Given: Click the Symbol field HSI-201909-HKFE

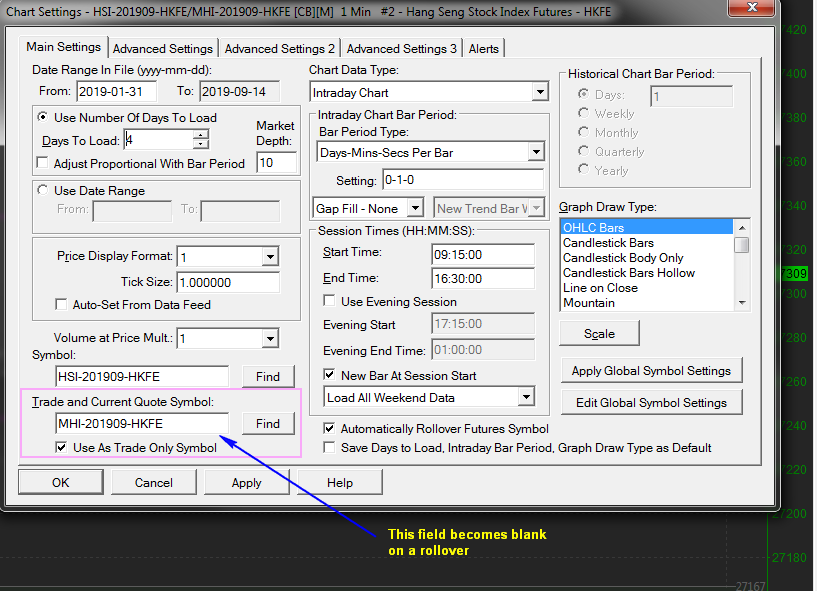Looking at the screenshot, I should click(x=142, y=376).
